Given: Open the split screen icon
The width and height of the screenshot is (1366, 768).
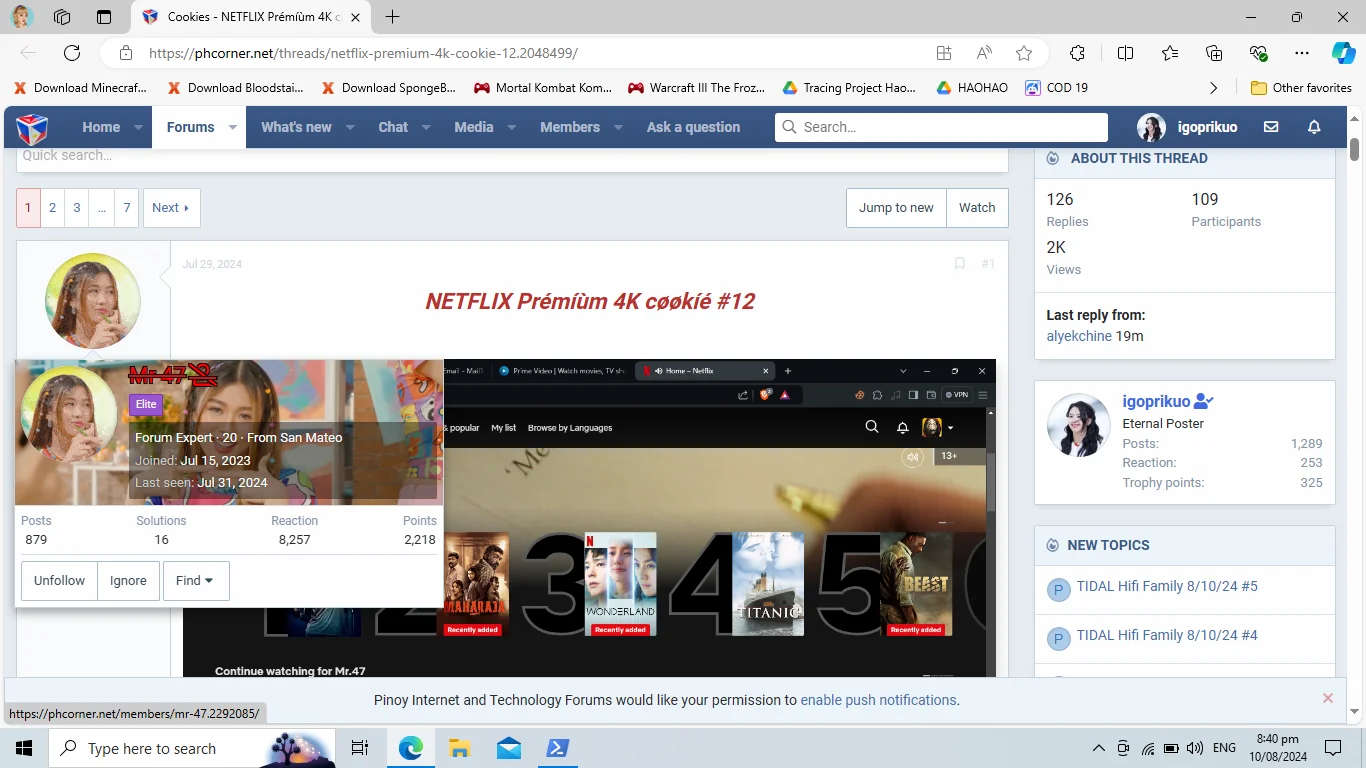Looking at the screenshot, I should click(x=1125, y=53).
